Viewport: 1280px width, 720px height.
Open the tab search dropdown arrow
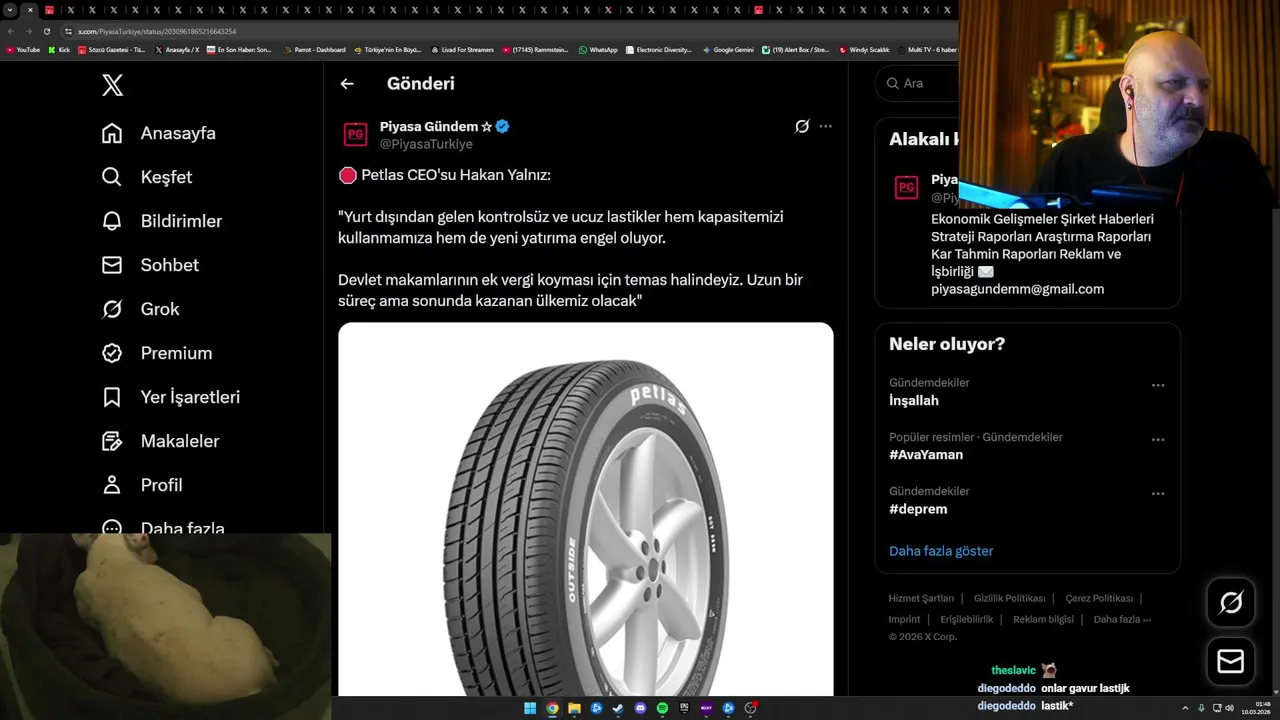coord(9,10)
